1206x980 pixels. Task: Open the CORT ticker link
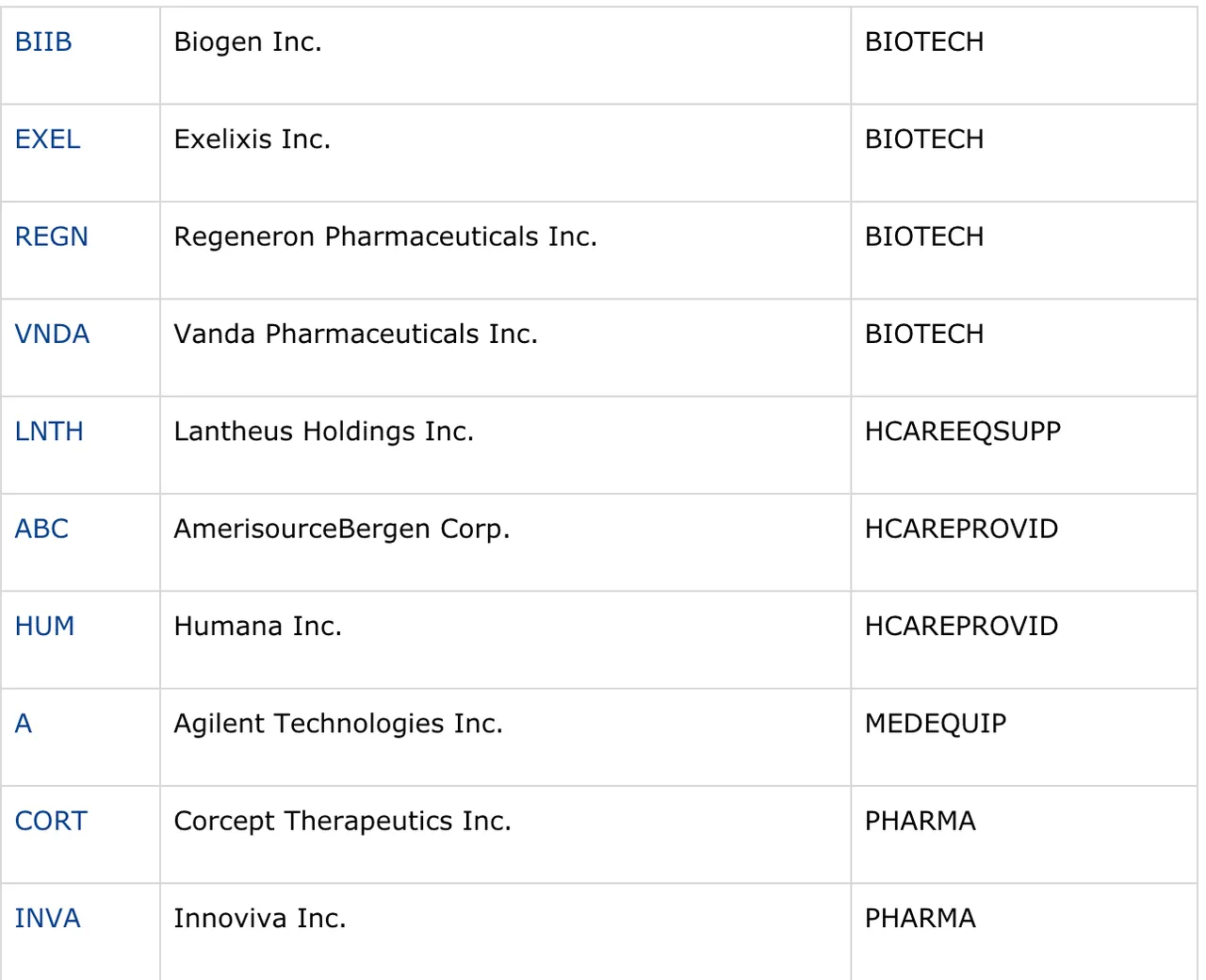(51, 821)
